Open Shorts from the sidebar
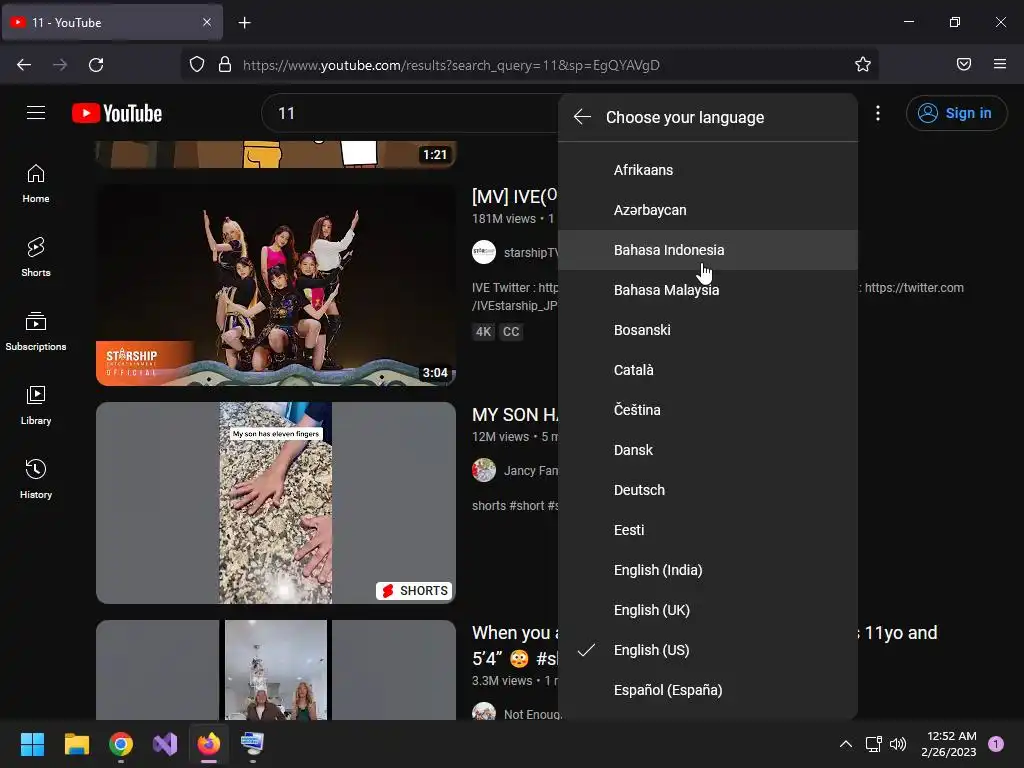Viewport: 1024px width, 768px height. pos(36,257)
